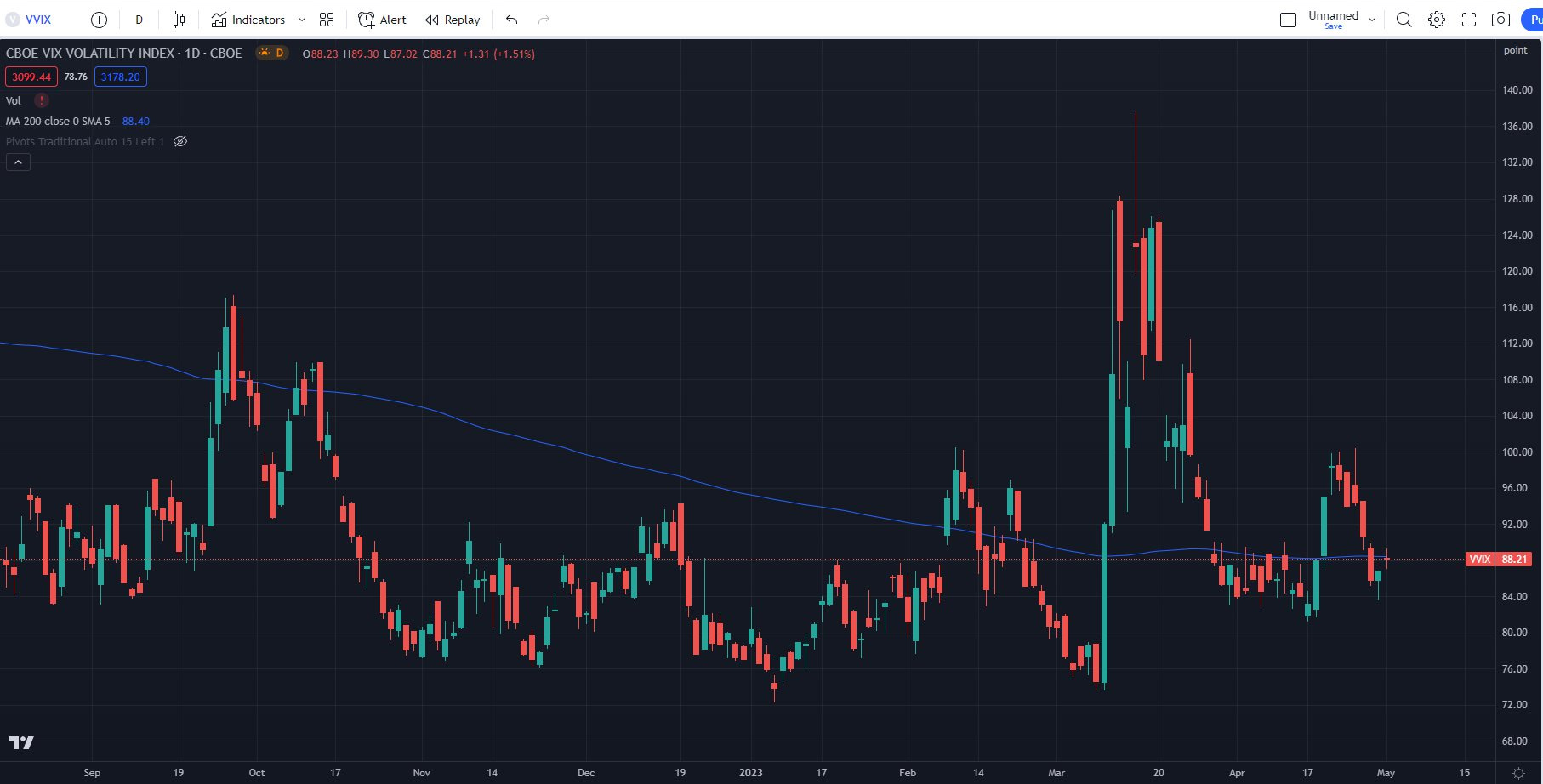The height and width of the screenshot is (784, 1543).
Task: Click the 72.00 price axis level
Action: coord(1515,705)
